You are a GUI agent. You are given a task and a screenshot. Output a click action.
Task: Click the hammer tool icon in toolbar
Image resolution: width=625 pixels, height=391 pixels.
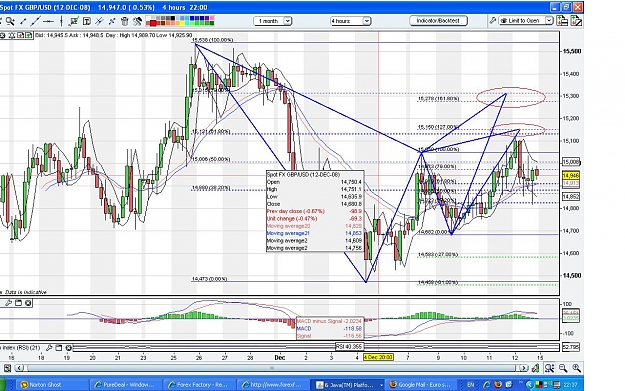coord(138,21)
